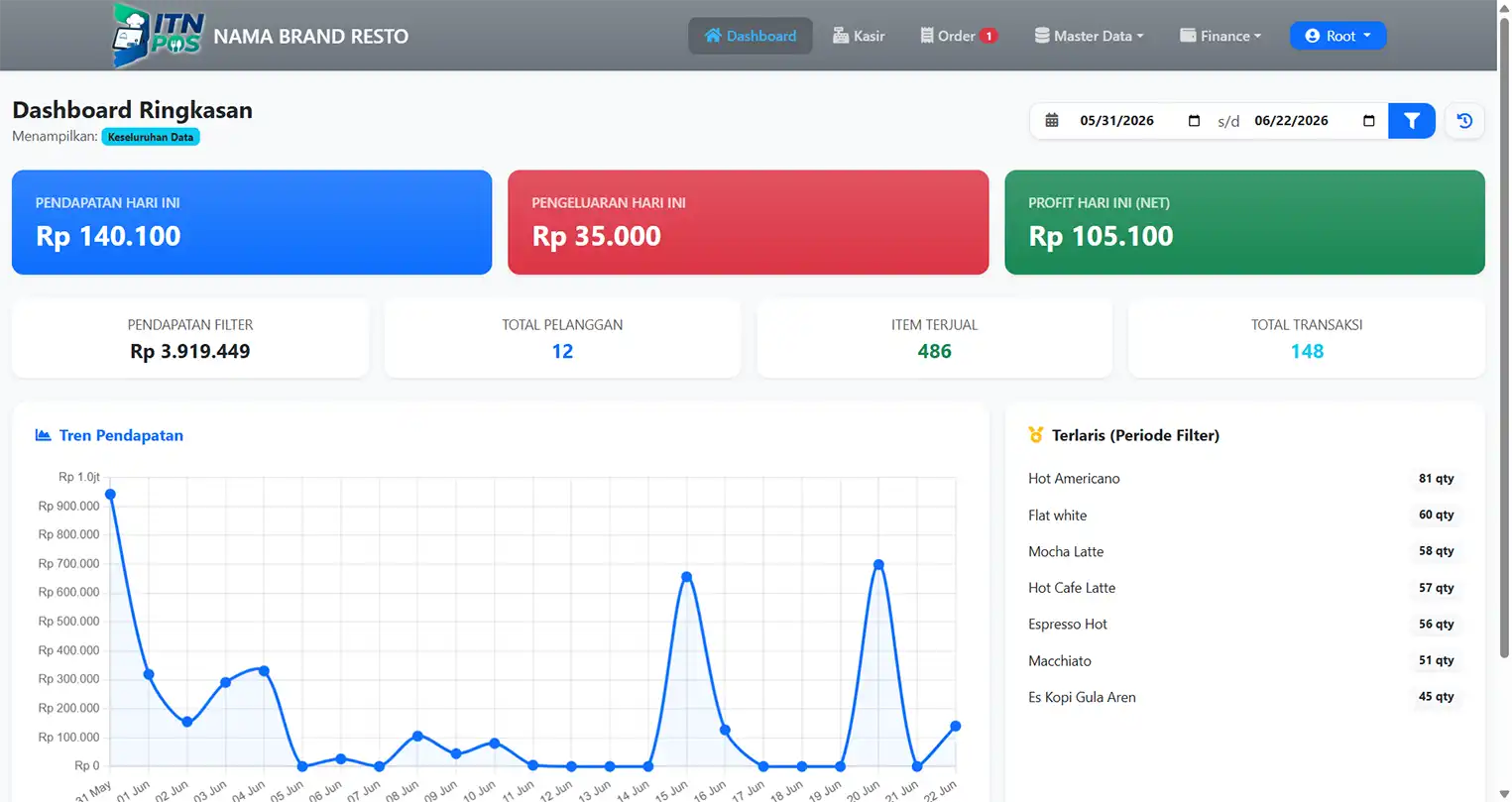This screenshot has width=1512, height=802.
Task: Click the Order notification badge
Action: [989, 36]
